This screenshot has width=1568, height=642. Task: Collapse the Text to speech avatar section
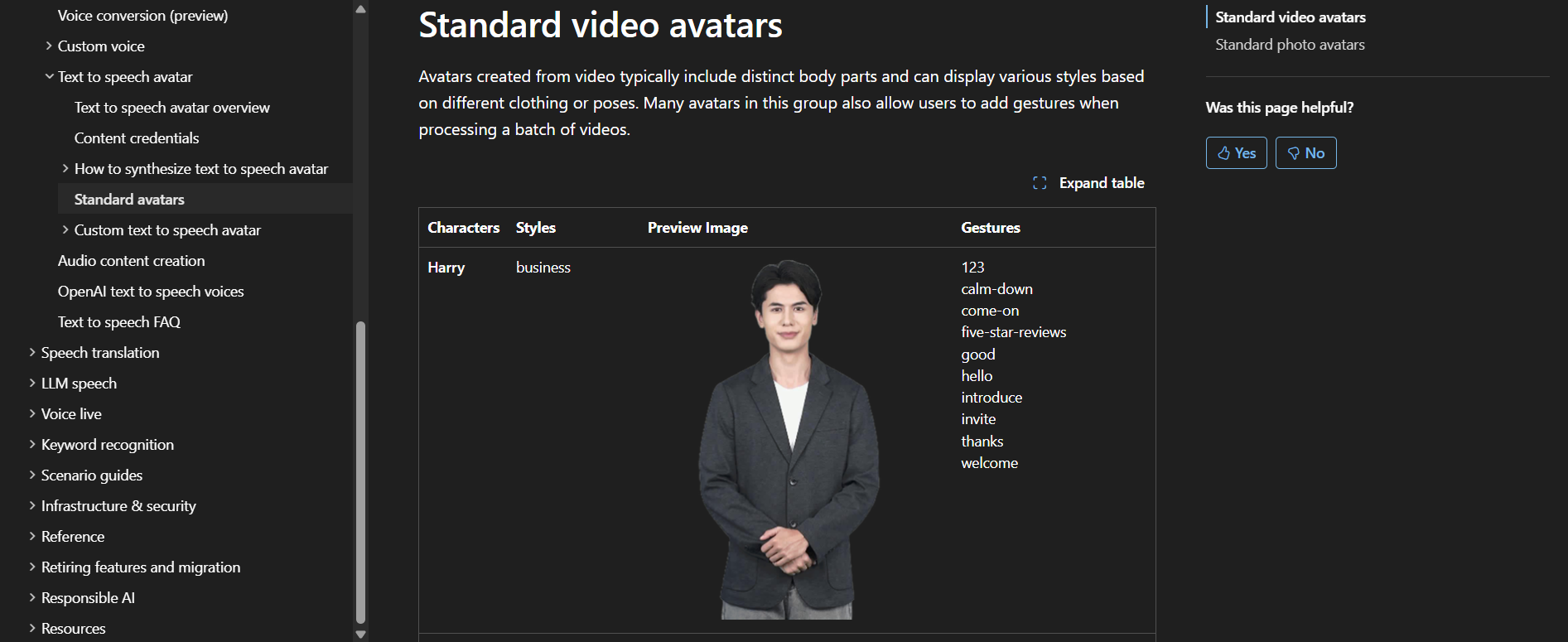pos(49,77)
